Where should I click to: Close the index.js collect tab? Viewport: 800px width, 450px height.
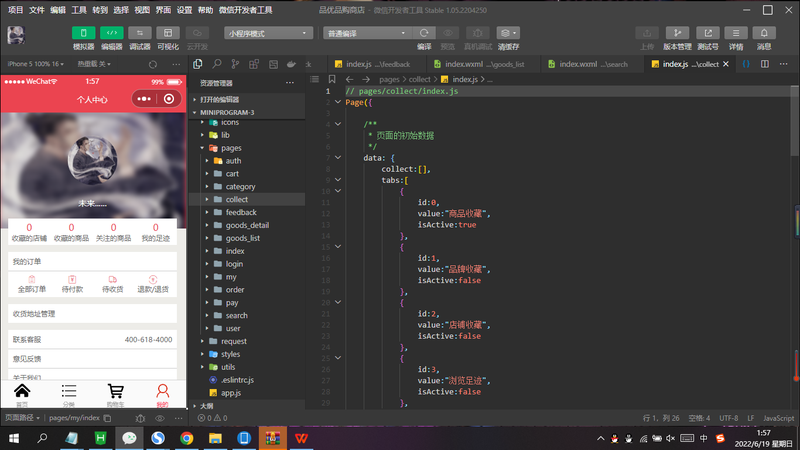tap(726, 64)
